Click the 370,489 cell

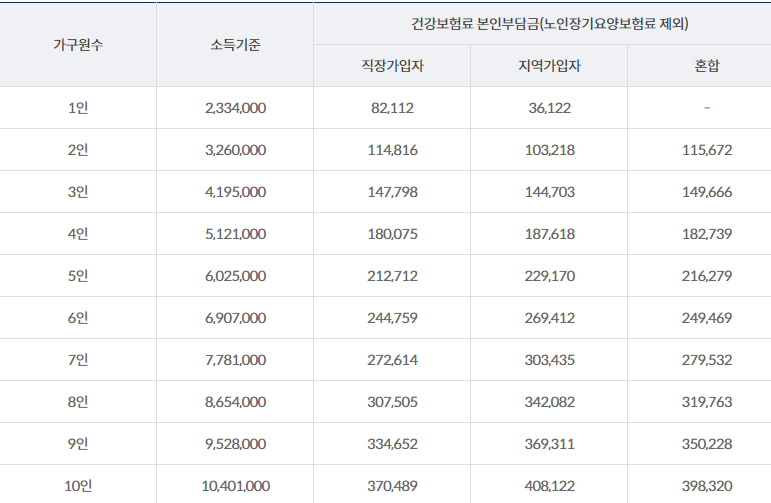392,486
